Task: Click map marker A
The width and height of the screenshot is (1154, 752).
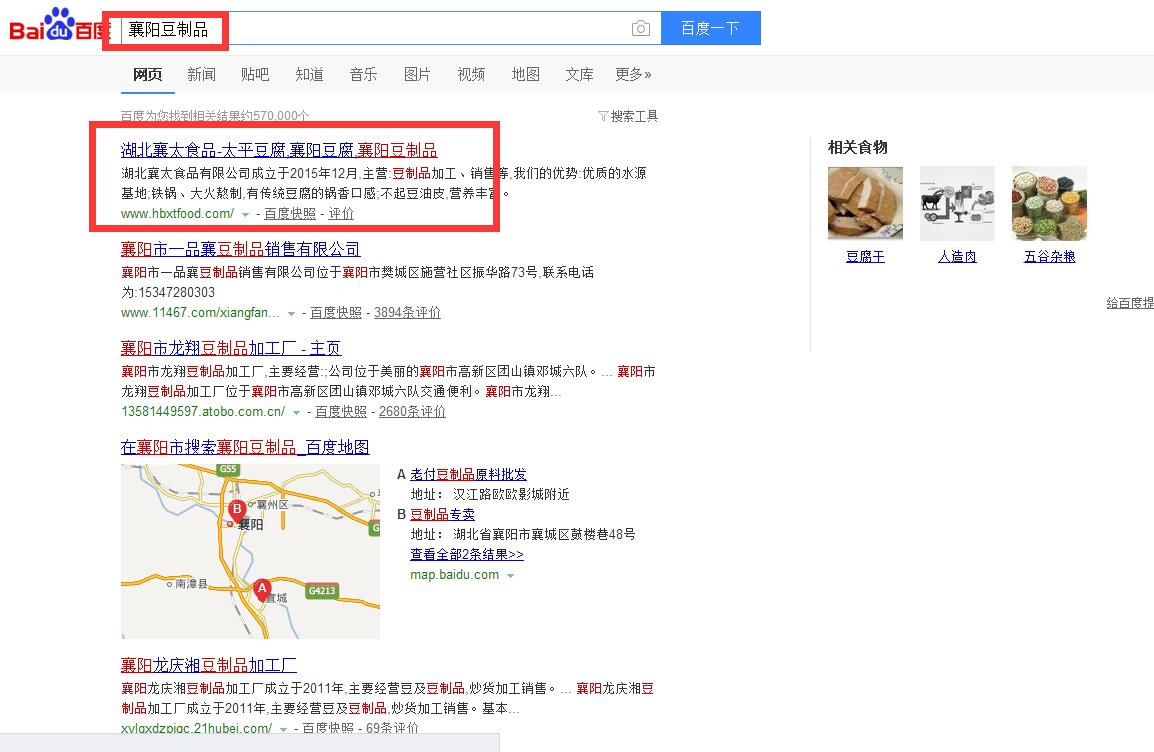Action: 262,589
